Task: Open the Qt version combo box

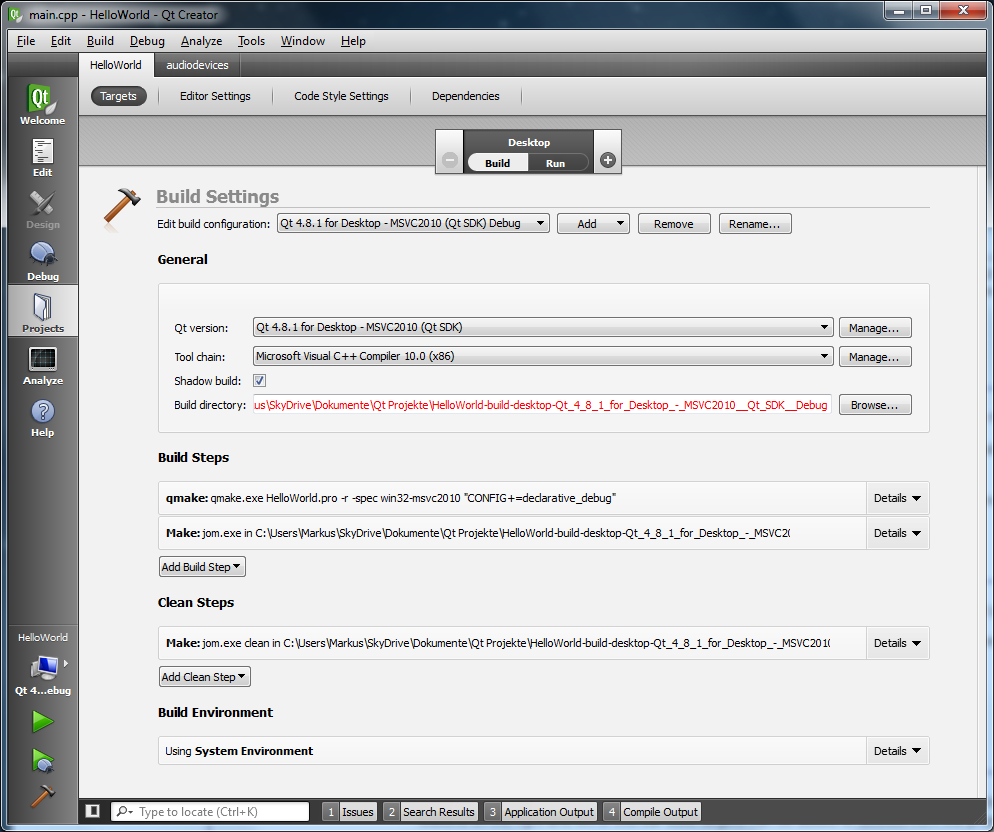Action: (x=543, y=327)
